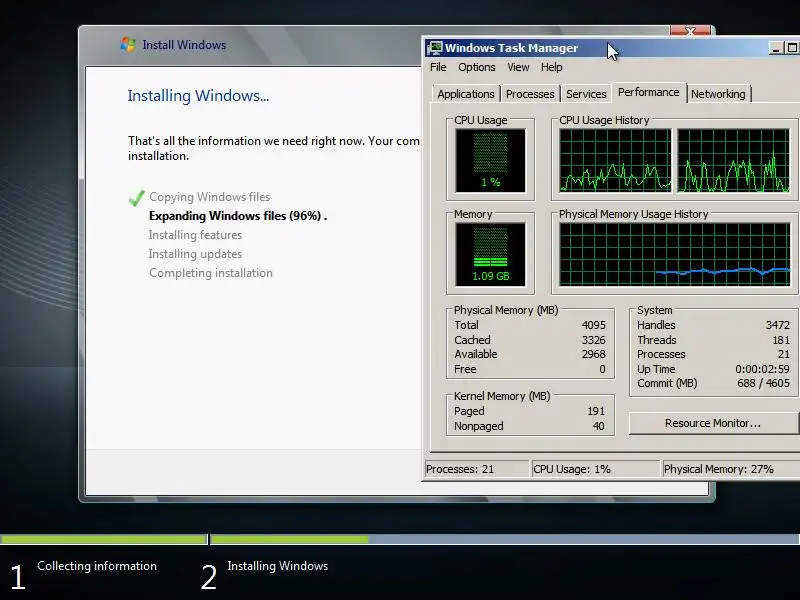Click the Memory meter showing 1.09 GB
The image size is (800, 600).
490,254
